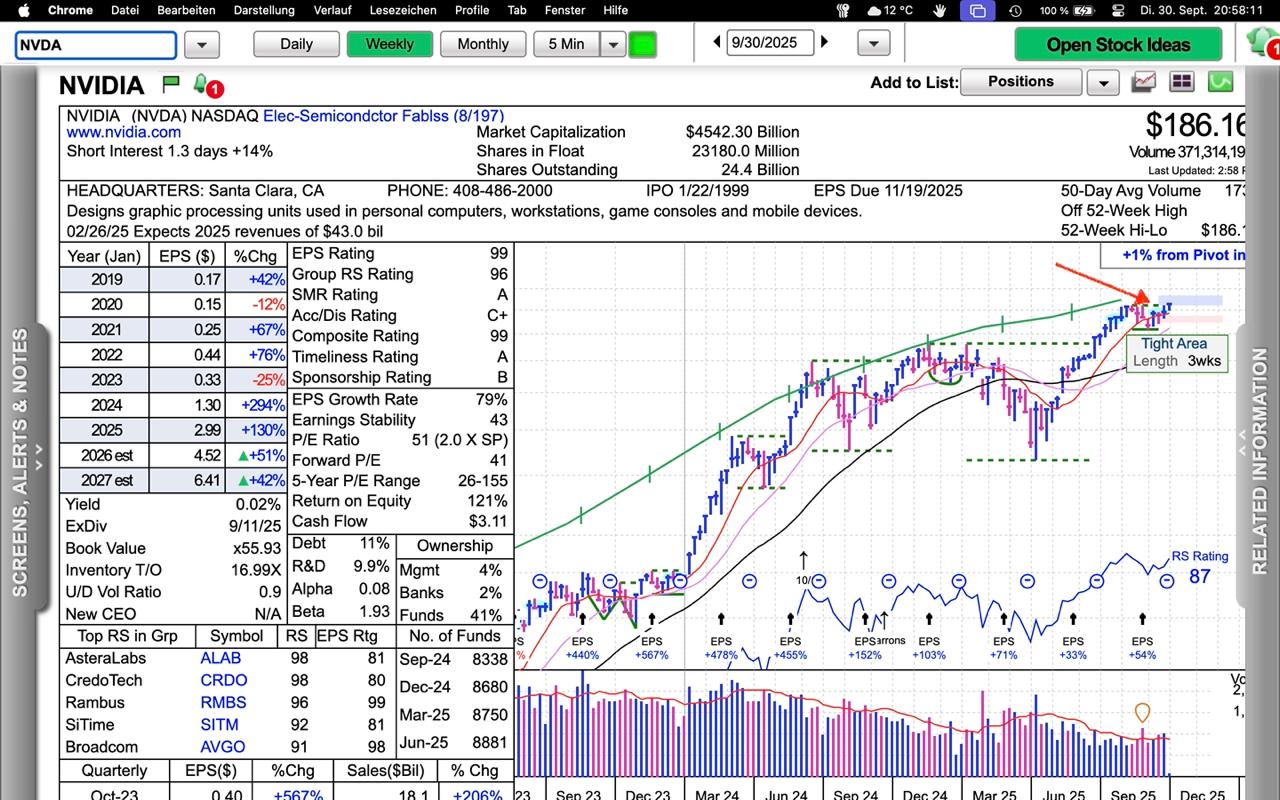Open the notification bell in top right corner
Viewport: 1280px width, 800px height.
click(x=1262, y=42)
